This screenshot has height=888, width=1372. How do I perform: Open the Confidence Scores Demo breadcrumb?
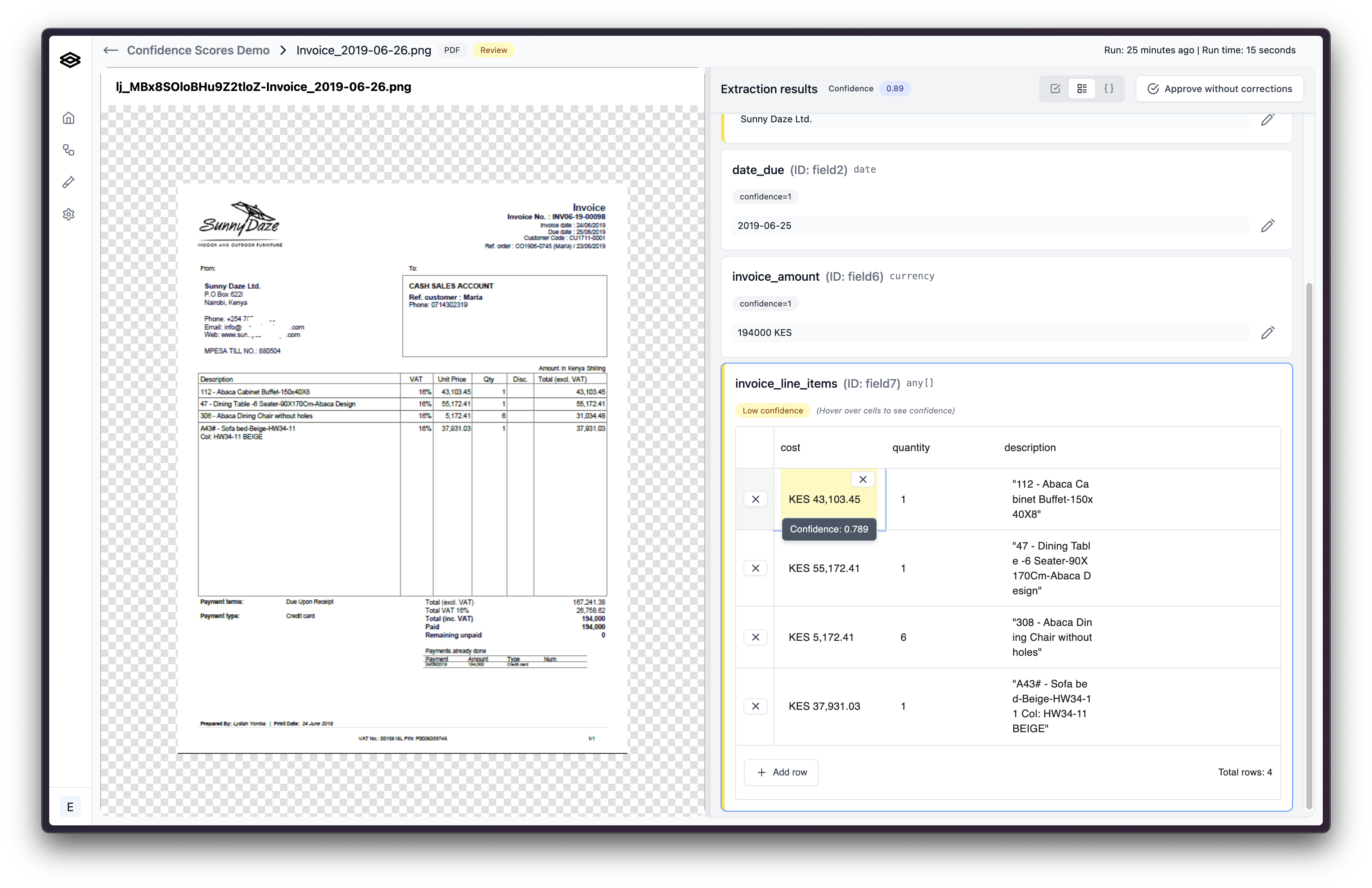point(198,50)
